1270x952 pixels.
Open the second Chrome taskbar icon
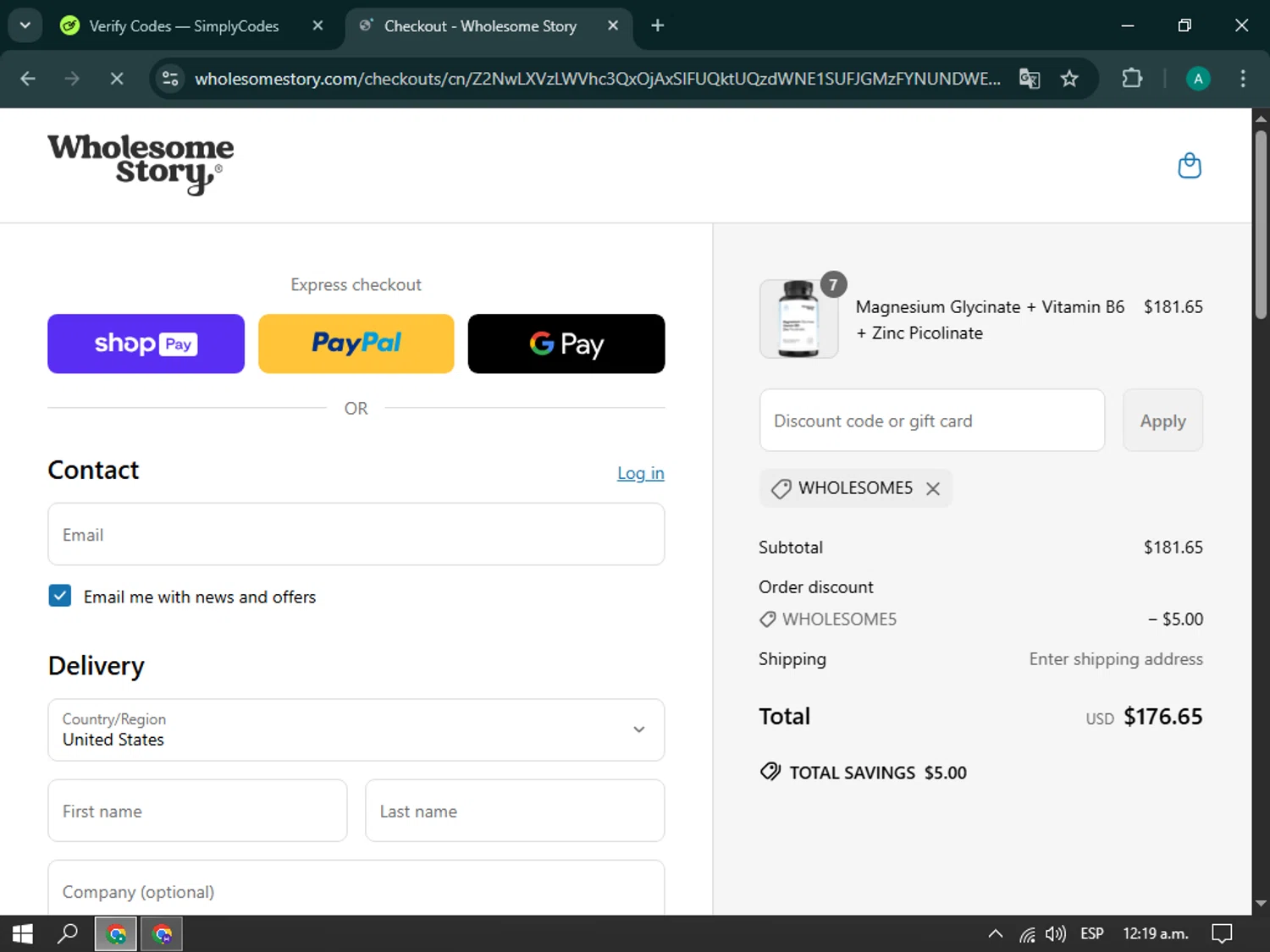162,933
